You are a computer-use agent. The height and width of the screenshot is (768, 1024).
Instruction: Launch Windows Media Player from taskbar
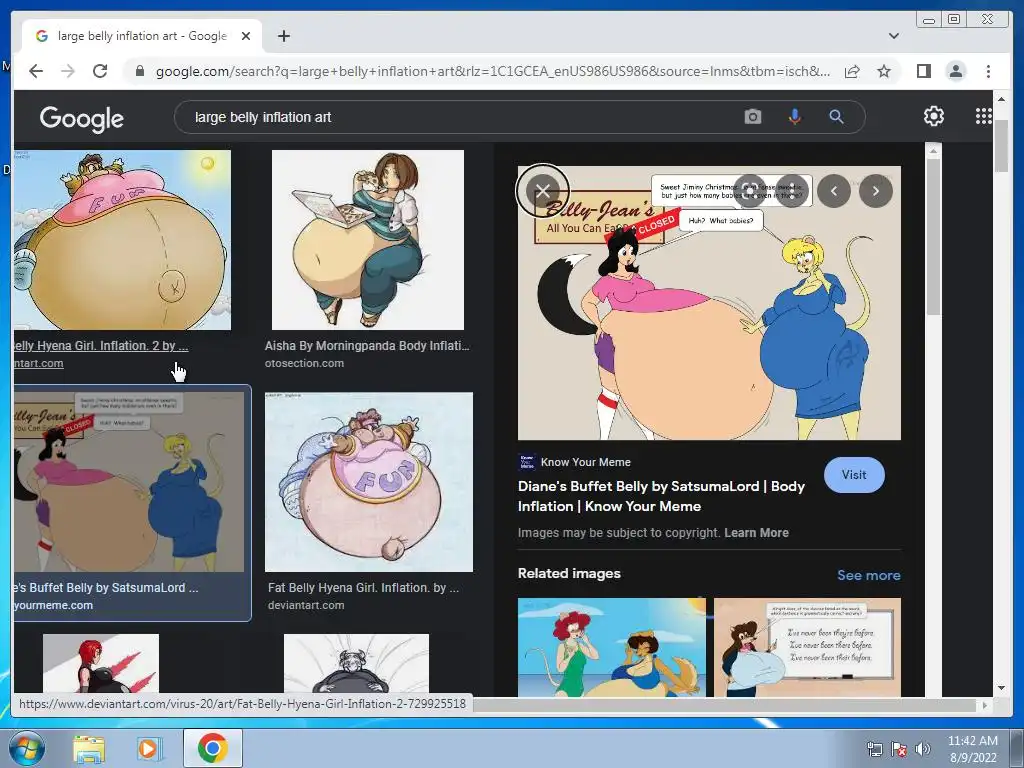(150, 748)
